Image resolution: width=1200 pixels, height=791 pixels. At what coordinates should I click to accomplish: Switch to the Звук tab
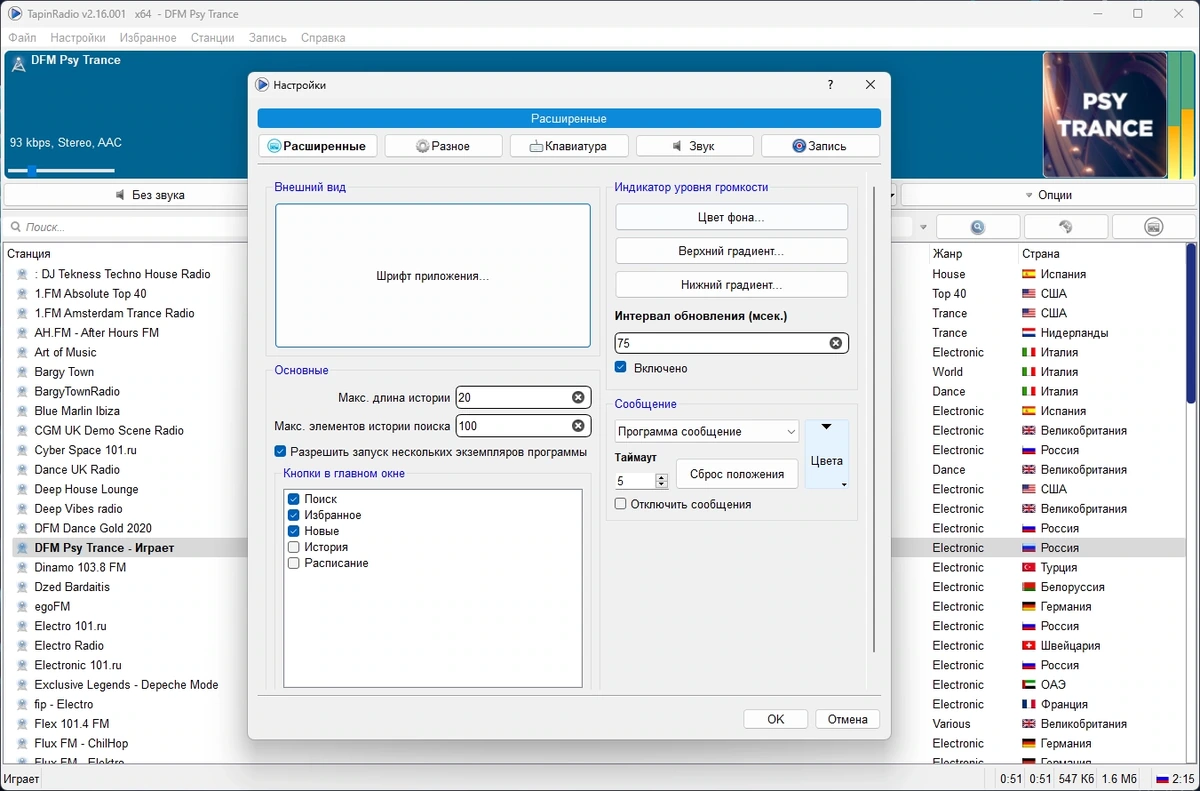click(694, 146)
